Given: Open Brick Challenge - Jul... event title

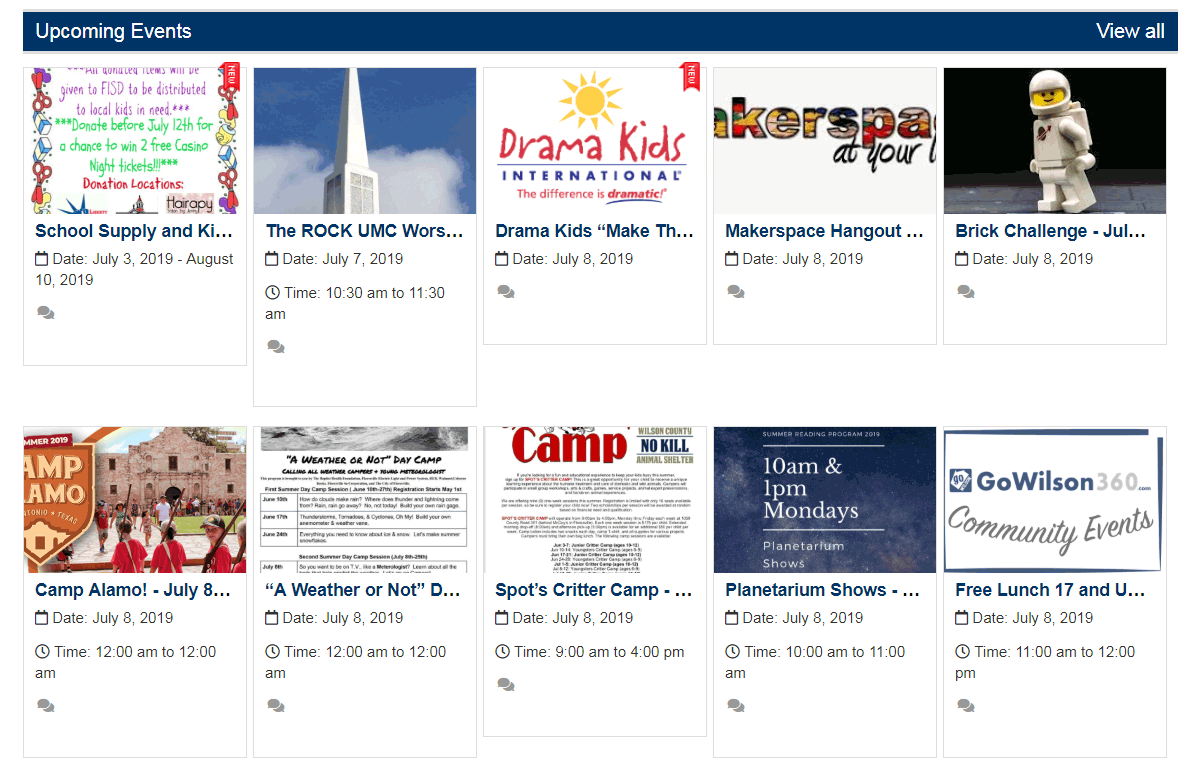Looking at the screenshot, I should point(1051,231).
